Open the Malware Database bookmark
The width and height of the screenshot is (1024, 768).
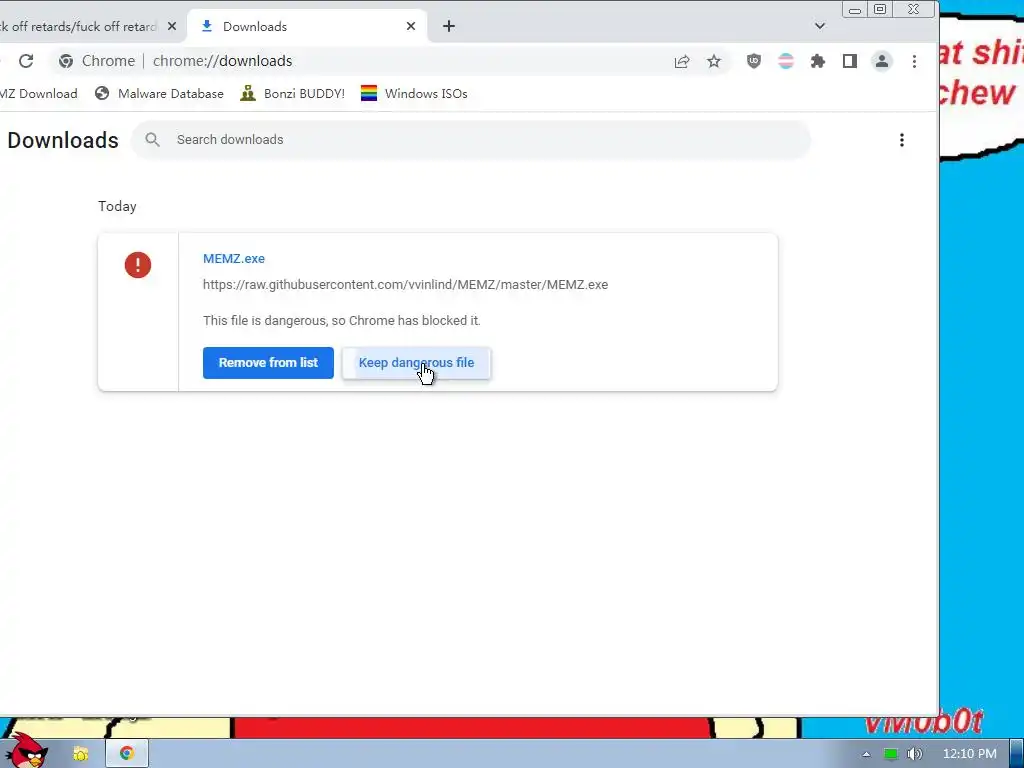point(159,93)
